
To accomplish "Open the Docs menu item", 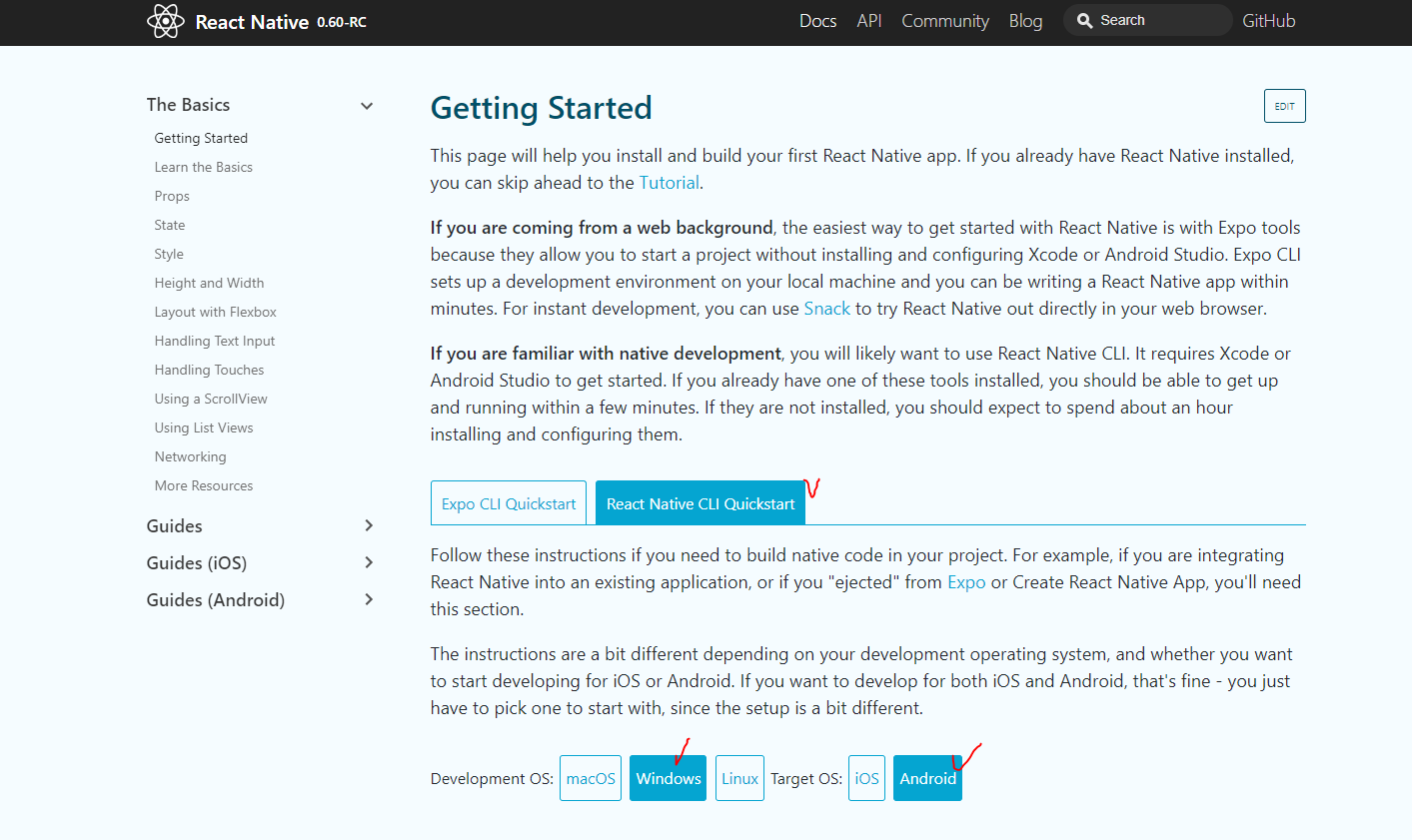I will (817, 21).
